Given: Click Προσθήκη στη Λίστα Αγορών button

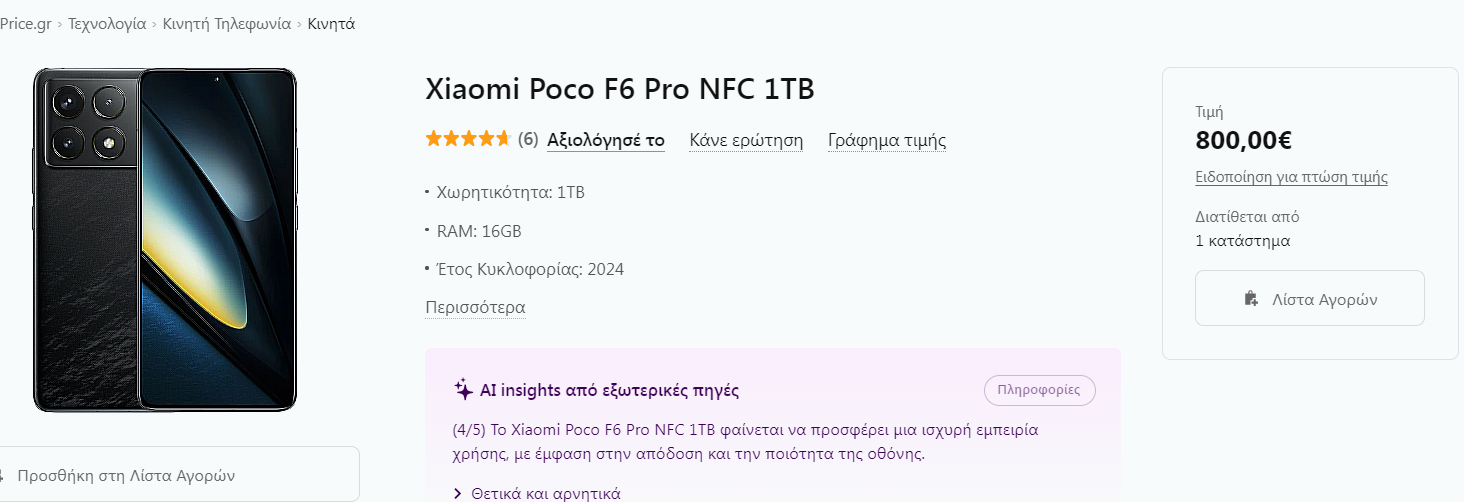Looking at the screenshot, I should 180,475.
